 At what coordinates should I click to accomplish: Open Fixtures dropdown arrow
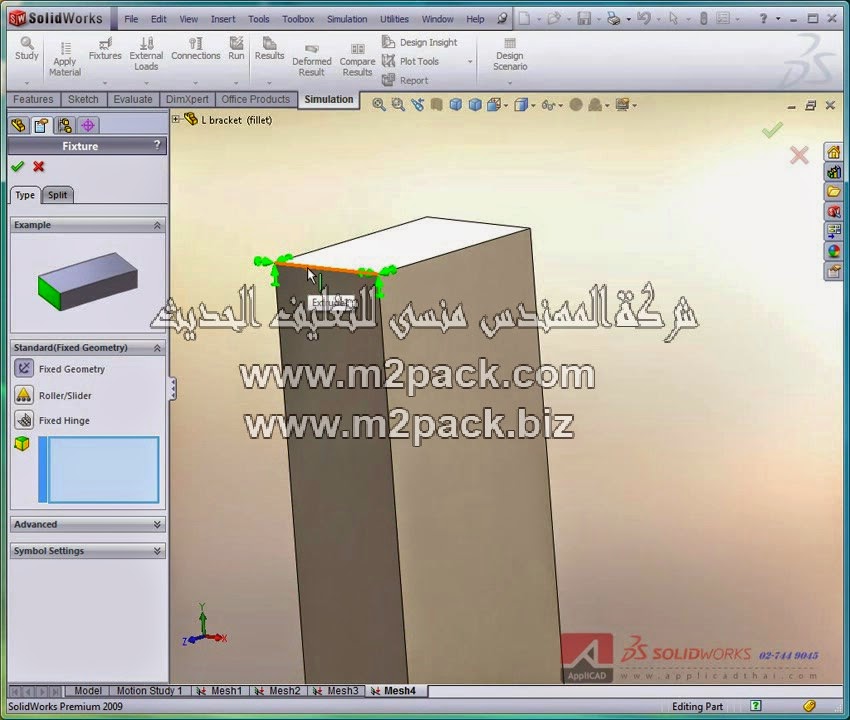(105, 83)
